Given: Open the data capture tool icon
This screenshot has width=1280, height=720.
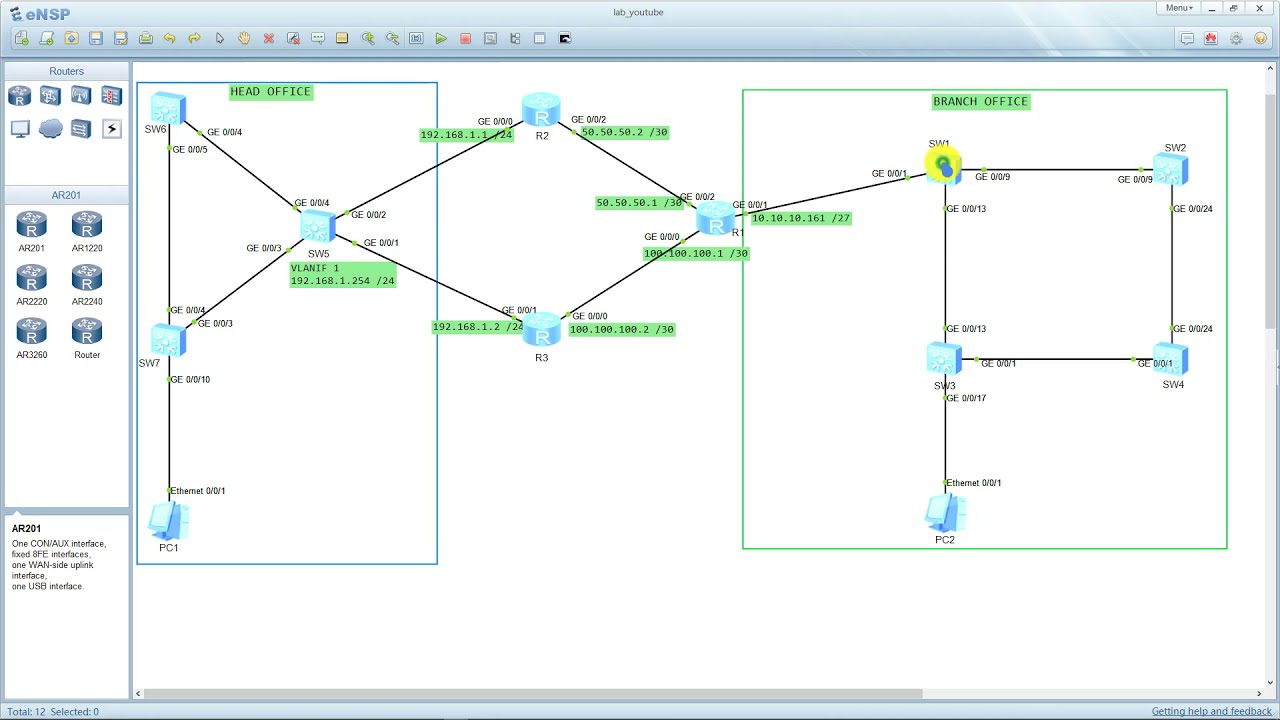Looking at the screenshot, I should 490,38.
